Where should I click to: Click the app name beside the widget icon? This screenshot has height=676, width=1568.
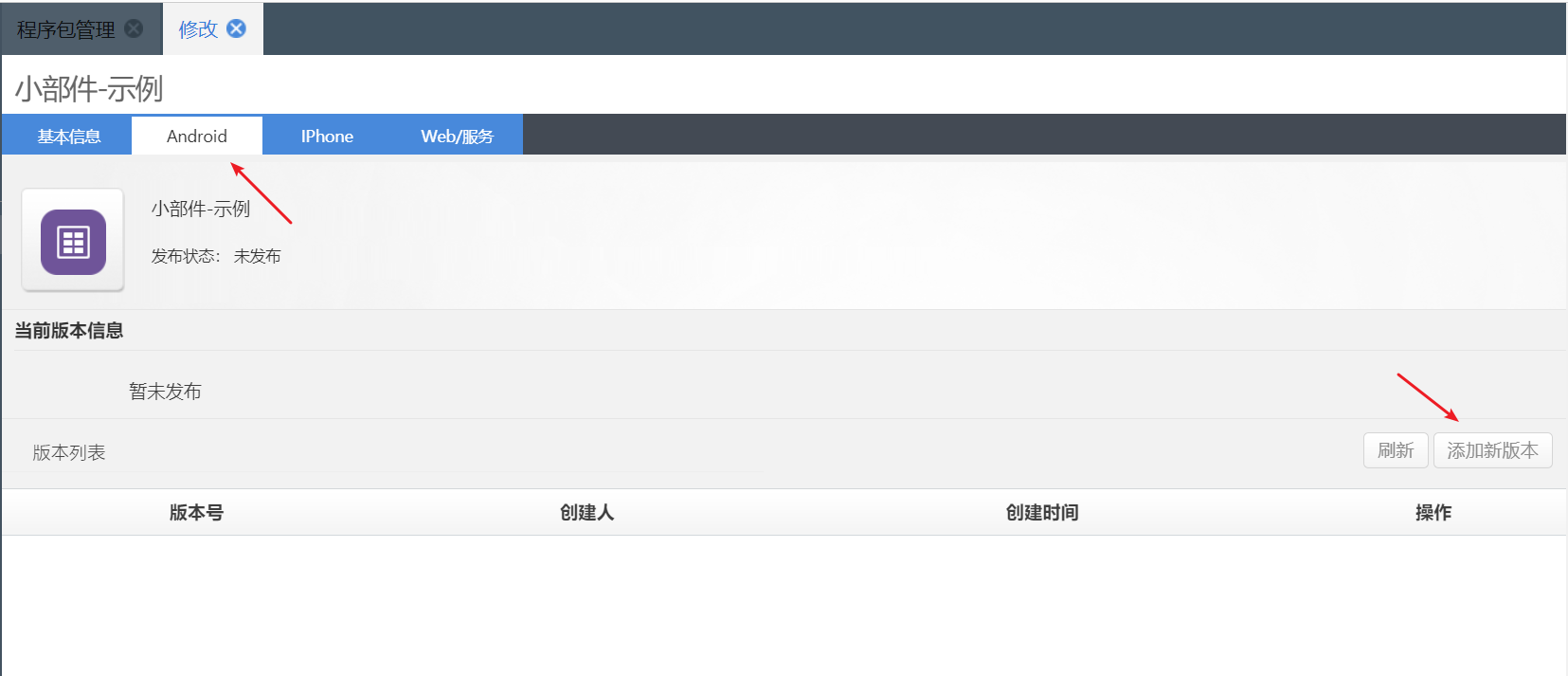point(201,209)
